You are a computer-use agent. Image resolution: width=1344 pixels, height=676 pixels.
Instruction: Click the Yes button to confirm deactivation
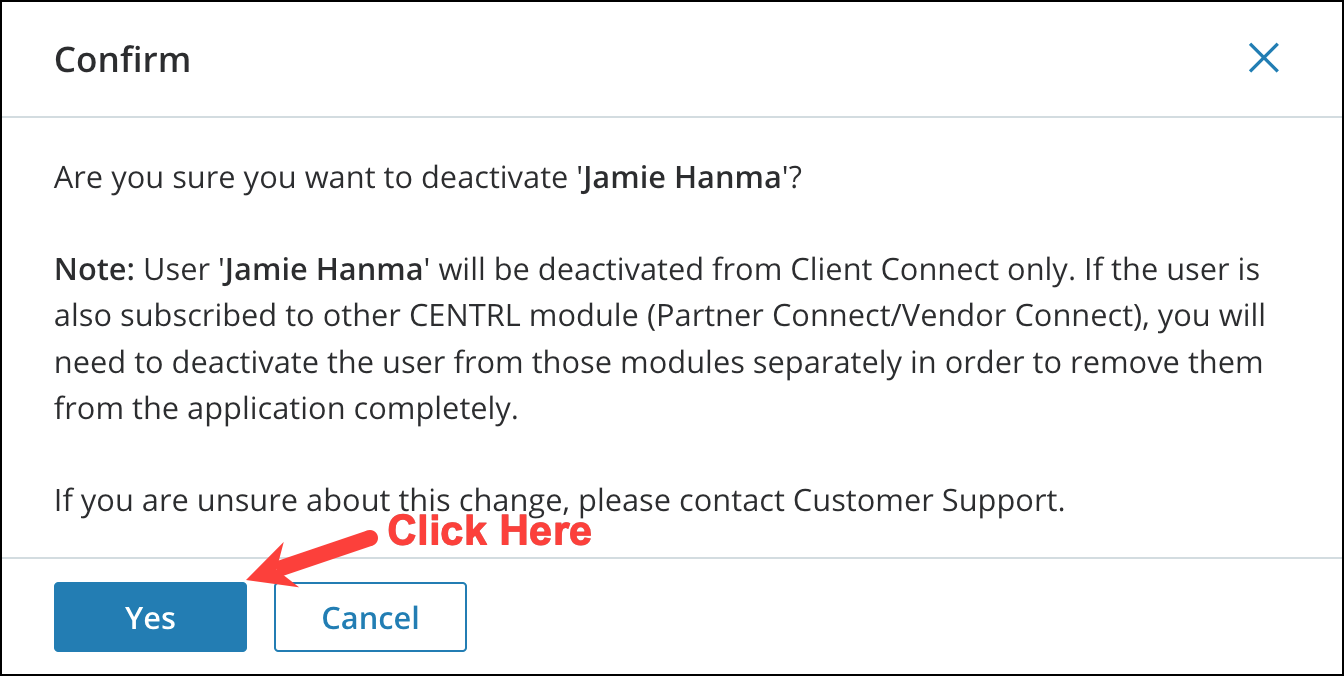150,617
